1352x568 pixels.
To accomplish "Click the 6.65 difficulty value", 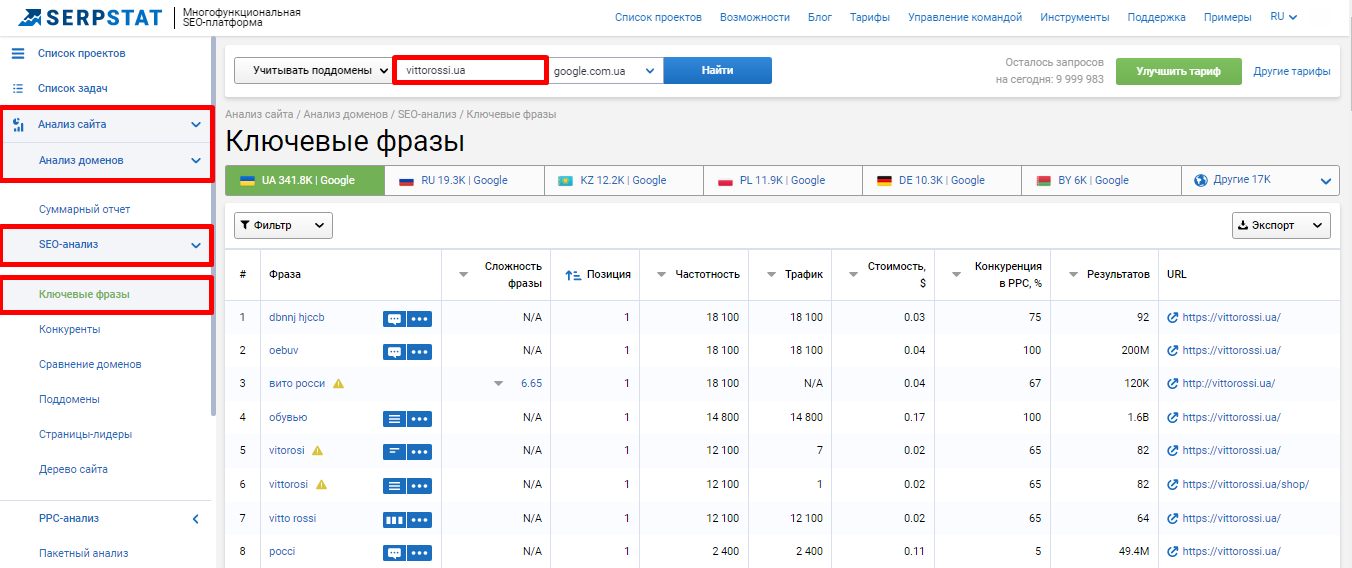I will tap(531, 384).
